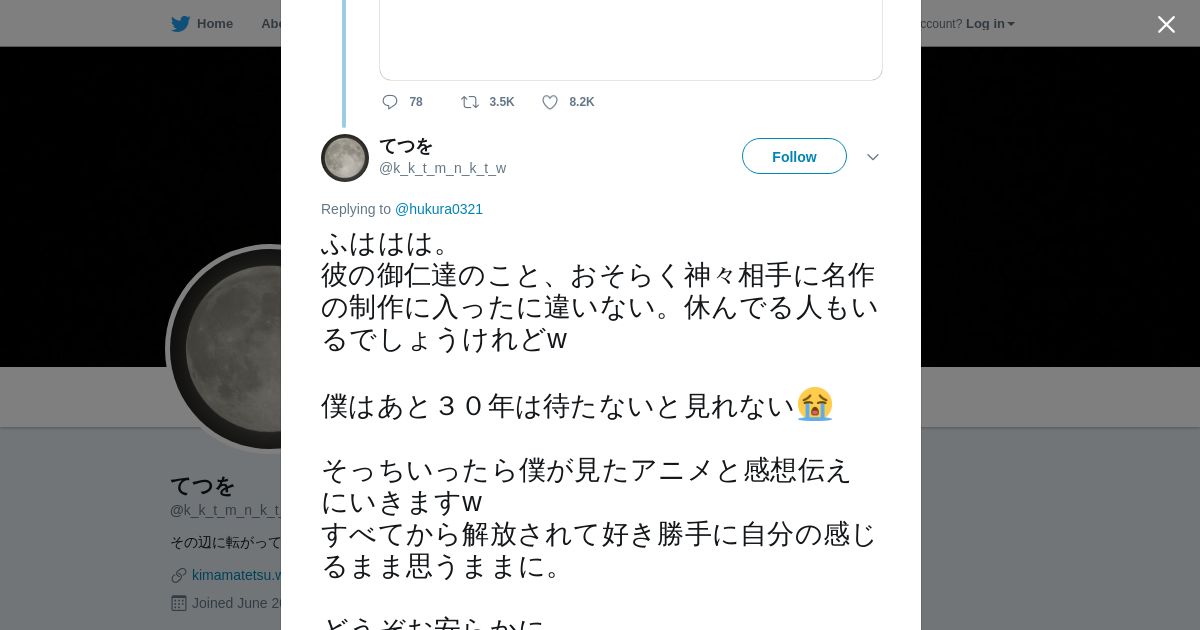Expand the tweet options chevron
Screen dimensions: 1200x630
[873, 157]
